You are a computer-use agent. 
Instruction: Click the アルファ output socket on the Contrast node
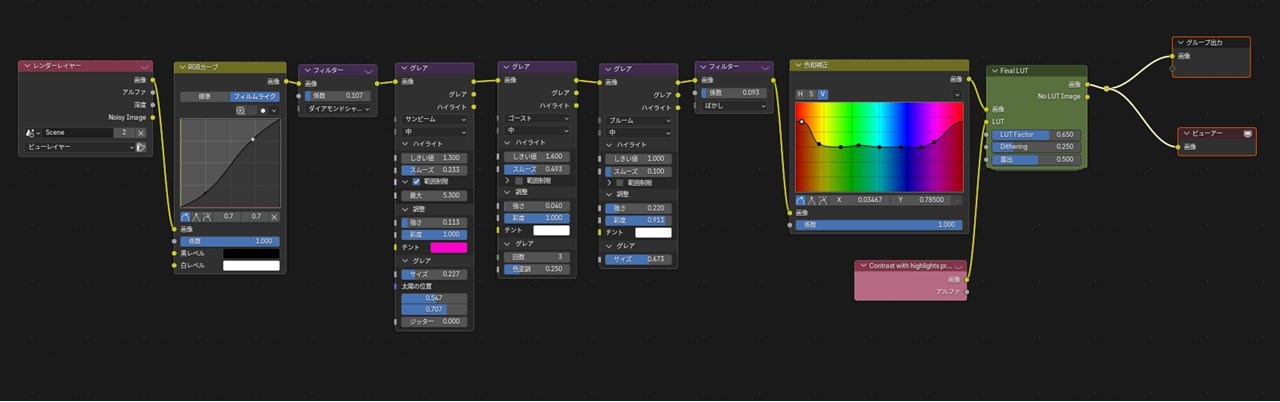967,291
